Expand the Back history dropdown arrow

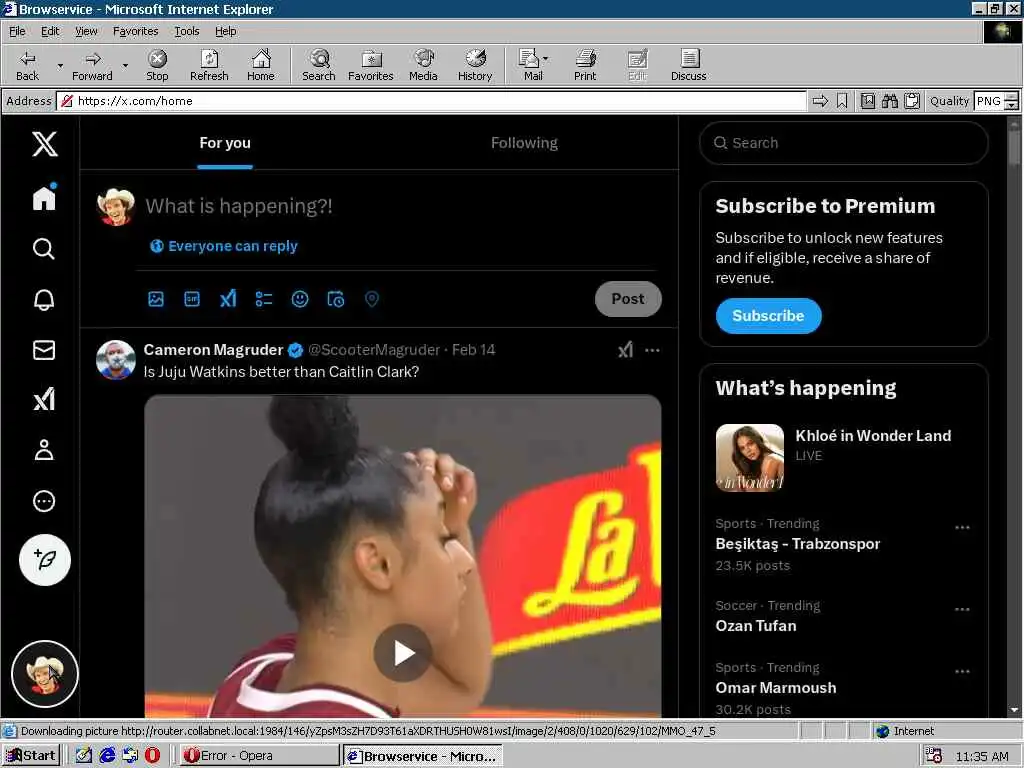click(60, 65)
